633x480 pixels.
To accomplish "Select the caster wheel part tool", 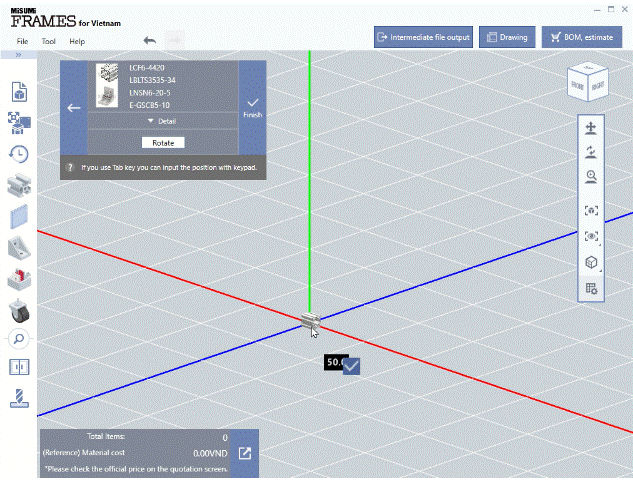I will coord(19,309).
